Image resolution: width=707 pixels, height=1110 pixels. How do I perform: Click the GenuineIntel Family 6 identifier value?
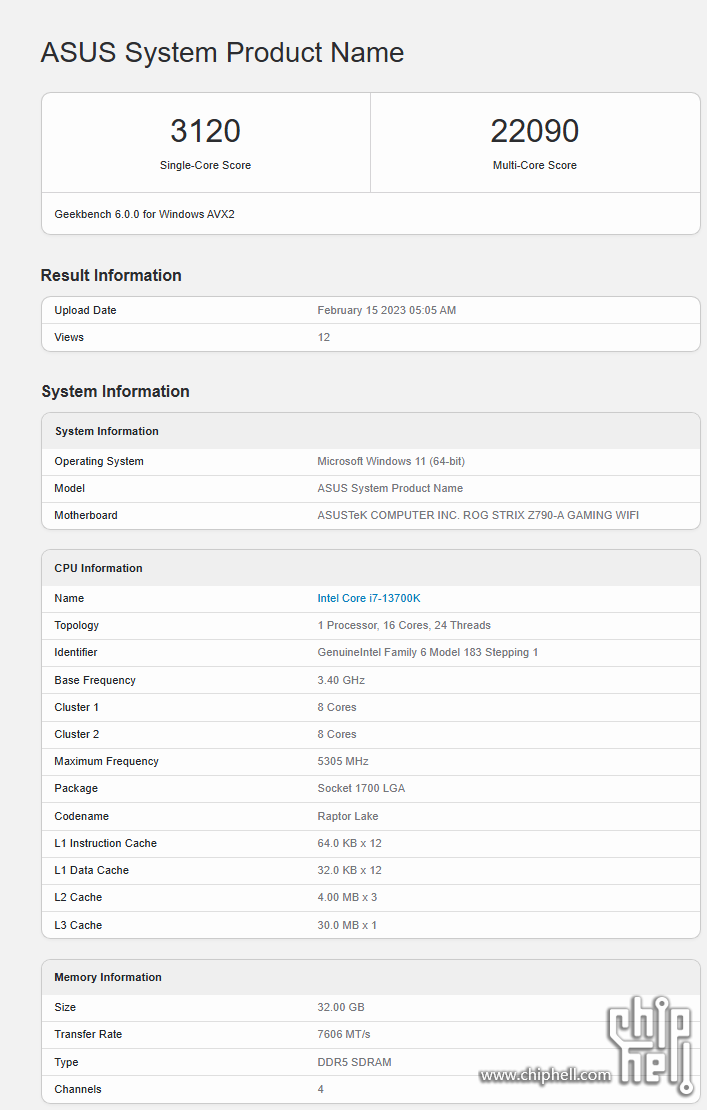click(427, 652)
